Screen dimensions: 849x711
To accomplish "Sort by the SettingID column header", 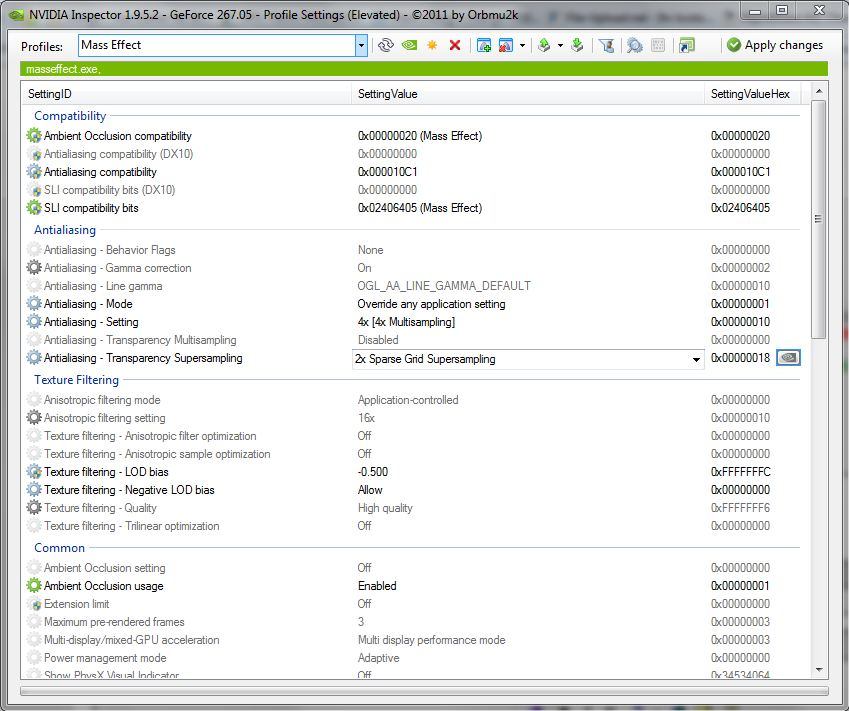I will pyautogui.click(x=186, y=94).
